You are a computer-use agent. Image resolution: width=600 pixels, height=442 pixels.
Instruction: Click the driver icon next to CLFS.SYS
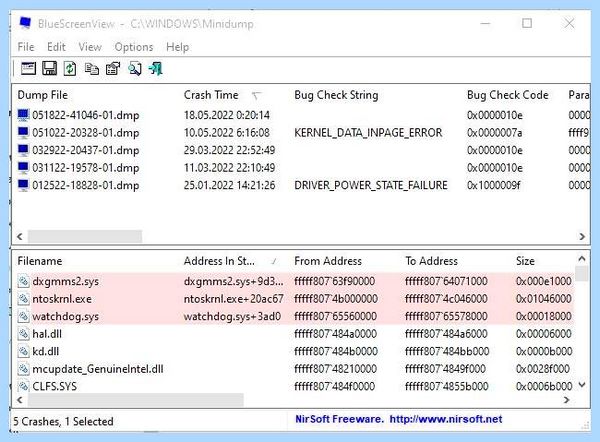(x=23, y=386)
